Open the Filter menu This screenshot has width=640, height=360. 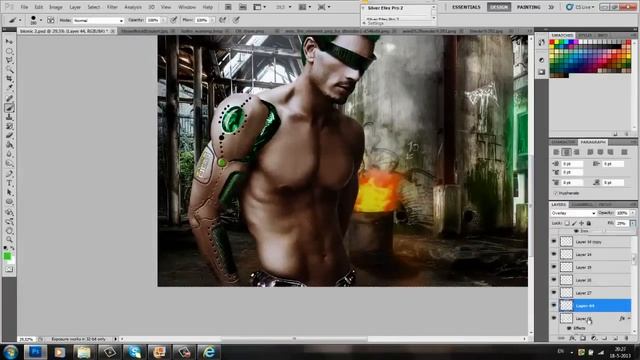[112, 7]
